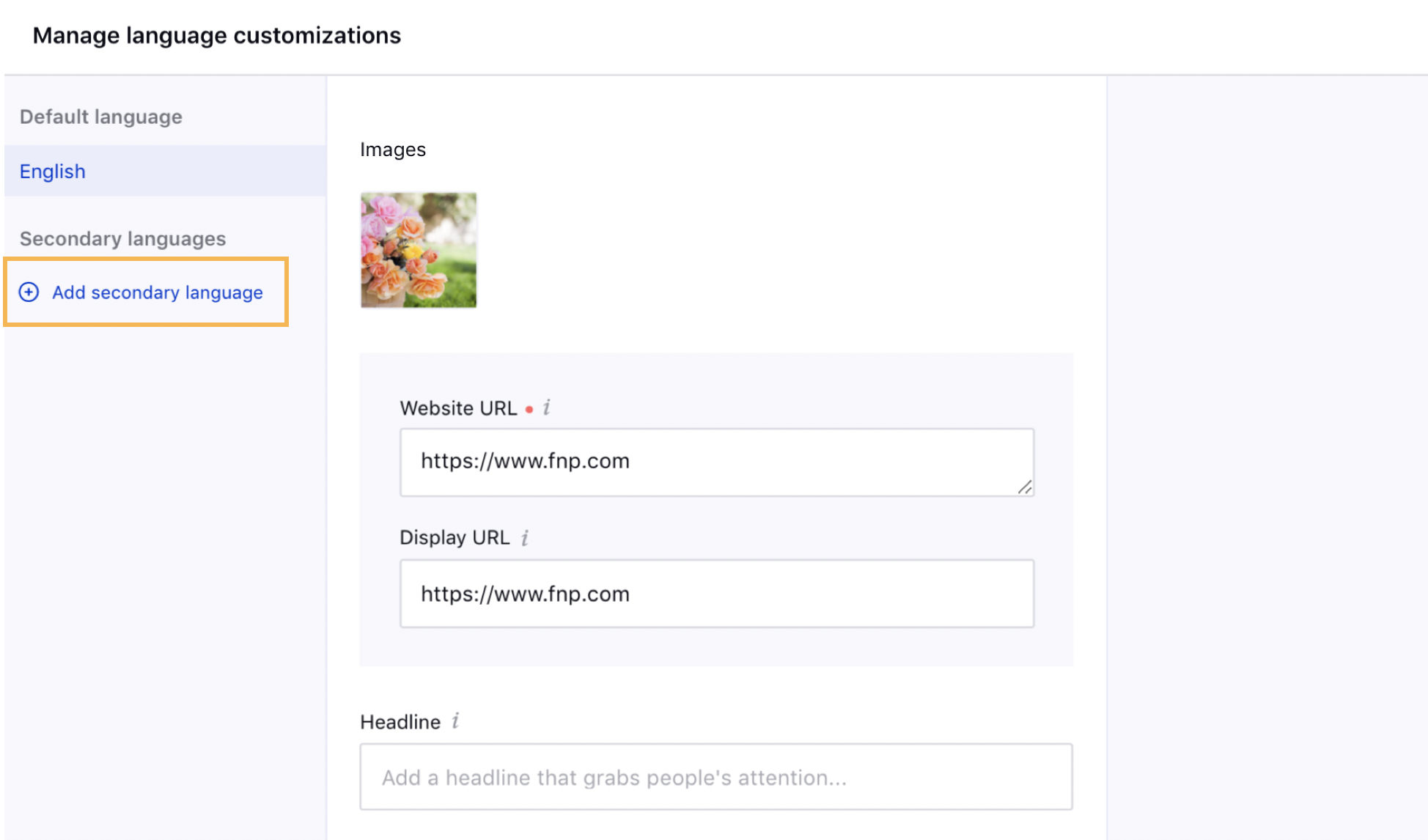Click the info icon beside Display URL

[525, 538]
